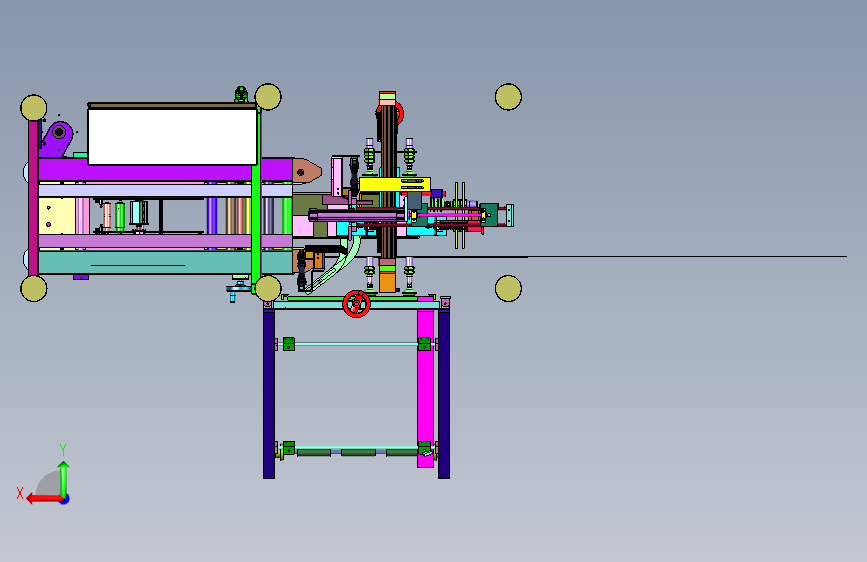867x562 pixels.
Task: Select the bright green vertical post
Action: pos(256,200)
